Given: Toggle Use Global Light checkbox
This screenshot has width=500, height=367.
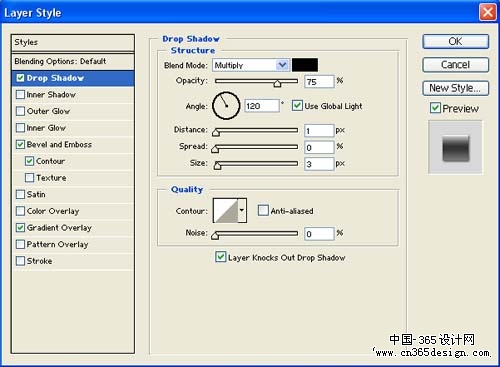Looking at the screenshot, I should point(297,106).
